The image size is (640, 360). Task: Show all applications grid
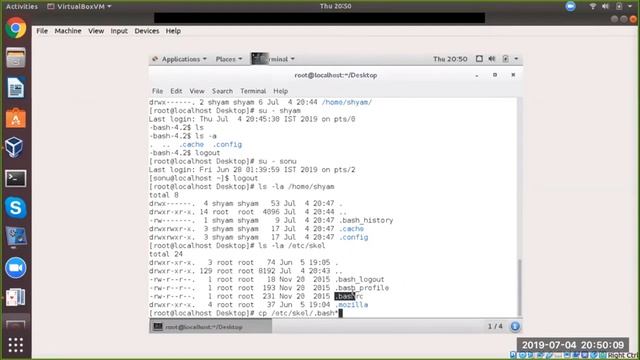pos(16,345)
